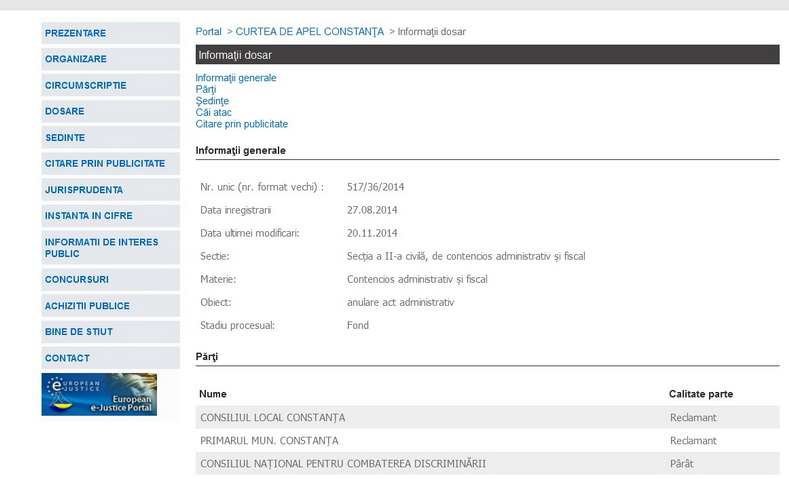Click INFORMATII DE INTERES PUBLIC
Viewport: 789px width, 479px height.
point(101,247)
